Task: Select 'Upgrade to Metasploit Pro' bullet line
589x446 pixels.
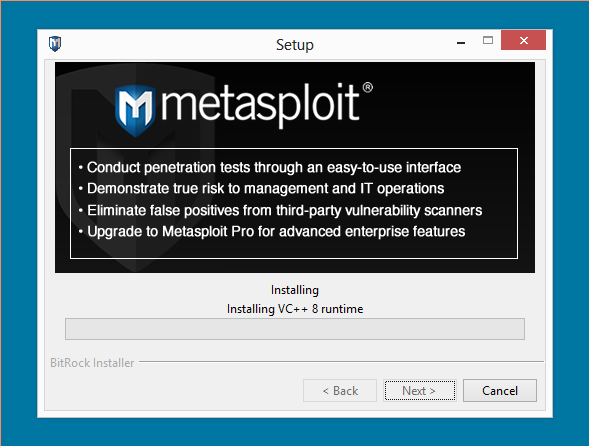Action: [272, 232]
